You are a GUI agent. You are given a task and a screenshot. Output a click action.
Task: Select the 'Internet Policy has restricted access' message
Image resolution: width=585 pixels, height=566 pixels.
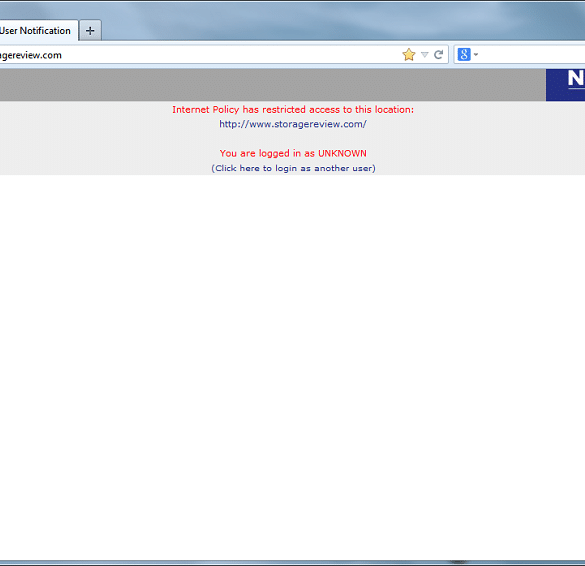(x=293, y=109)
